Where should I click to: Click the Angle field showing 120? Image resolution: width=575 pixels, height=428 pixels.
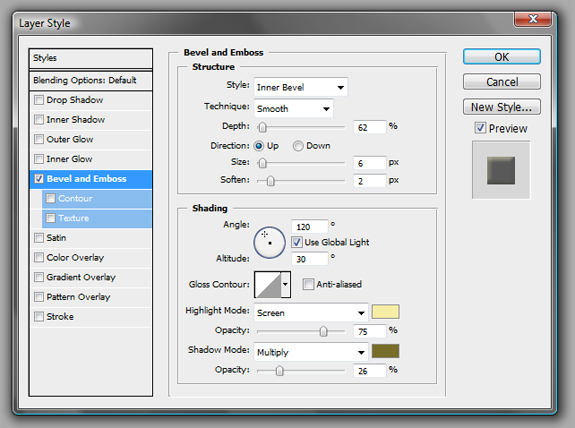tap(310, 227)
